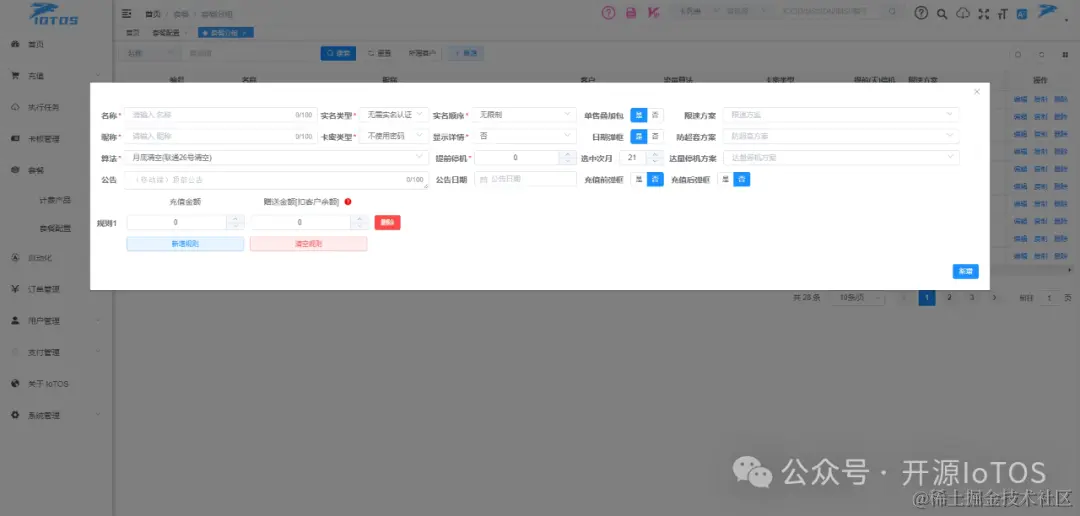Go to page 2 in pagination
Viewport: 1080px width, 516px height.
click(x=949, y=298)
